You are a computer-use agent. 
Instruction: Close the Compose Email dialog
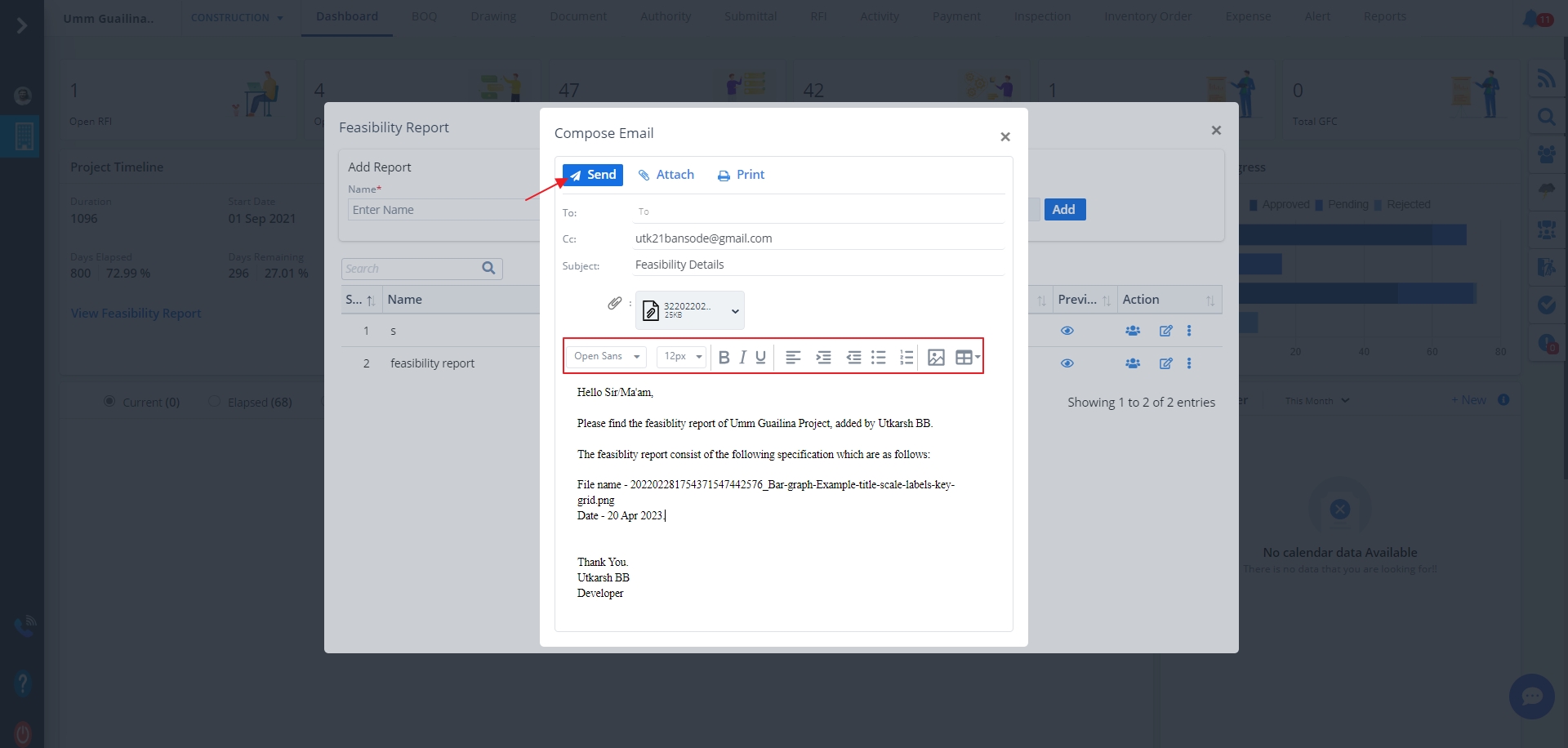tap(1005, 137)
